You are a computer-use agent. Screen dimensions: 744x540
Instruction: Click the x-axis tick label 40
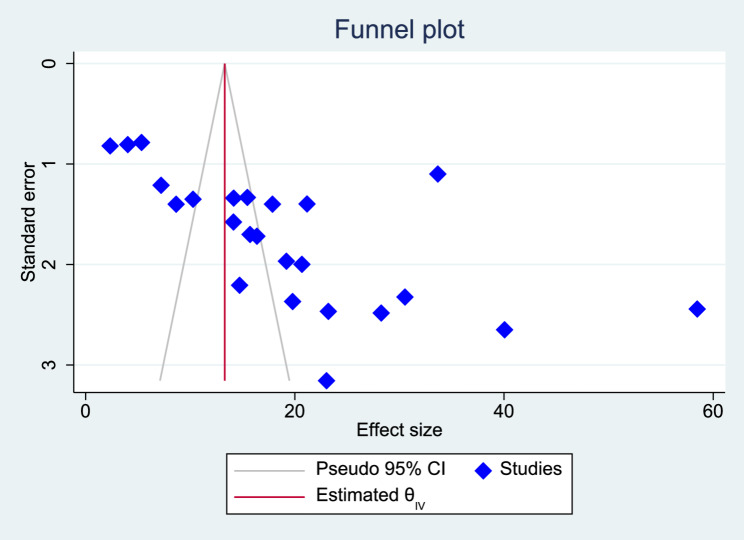point(504,411)
